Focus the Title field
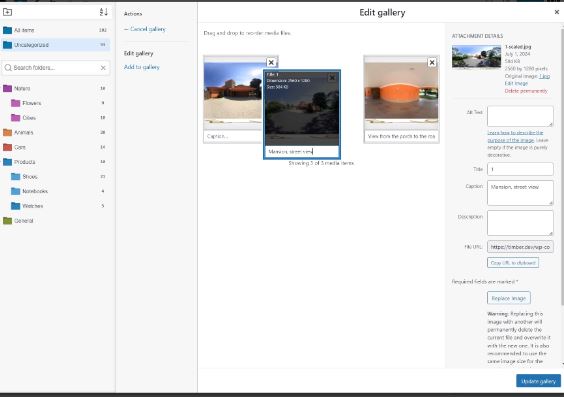This screenshot has width=564, height=397. tap(520, 169)
